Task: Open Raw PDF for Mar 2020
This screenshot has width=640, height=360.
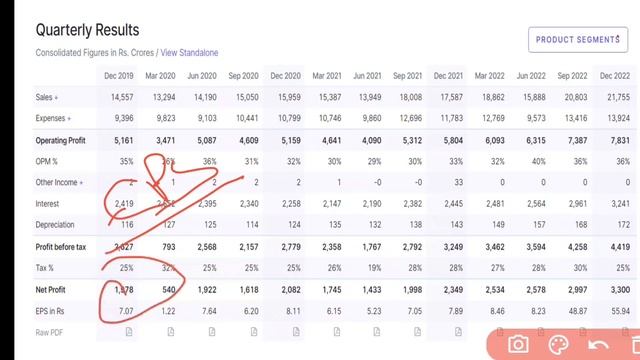Action: (171, 332)
